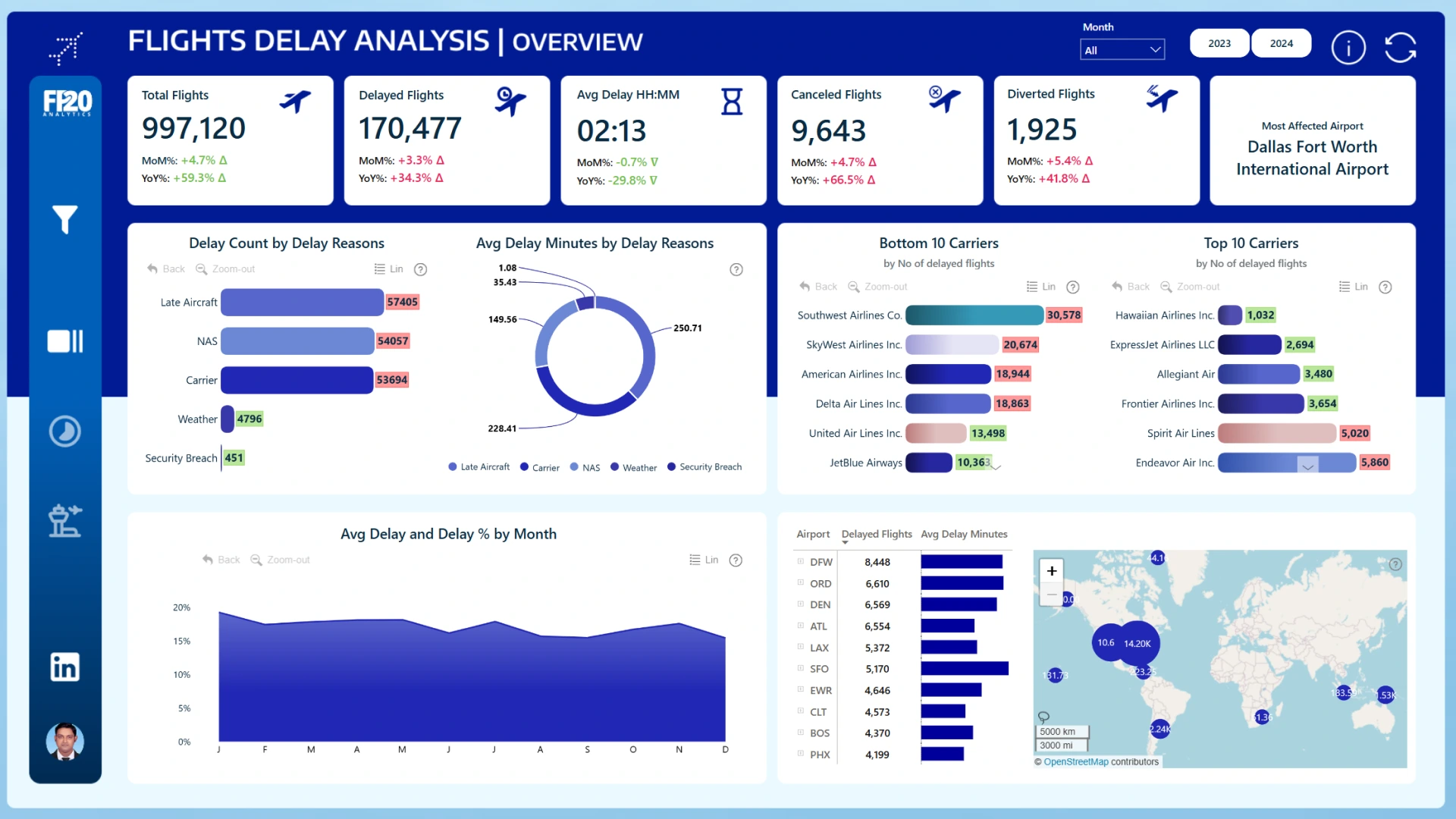Screen dimensions: 1456x819
Task: Select the 2023 year button
Action: tap(1219, 43)
